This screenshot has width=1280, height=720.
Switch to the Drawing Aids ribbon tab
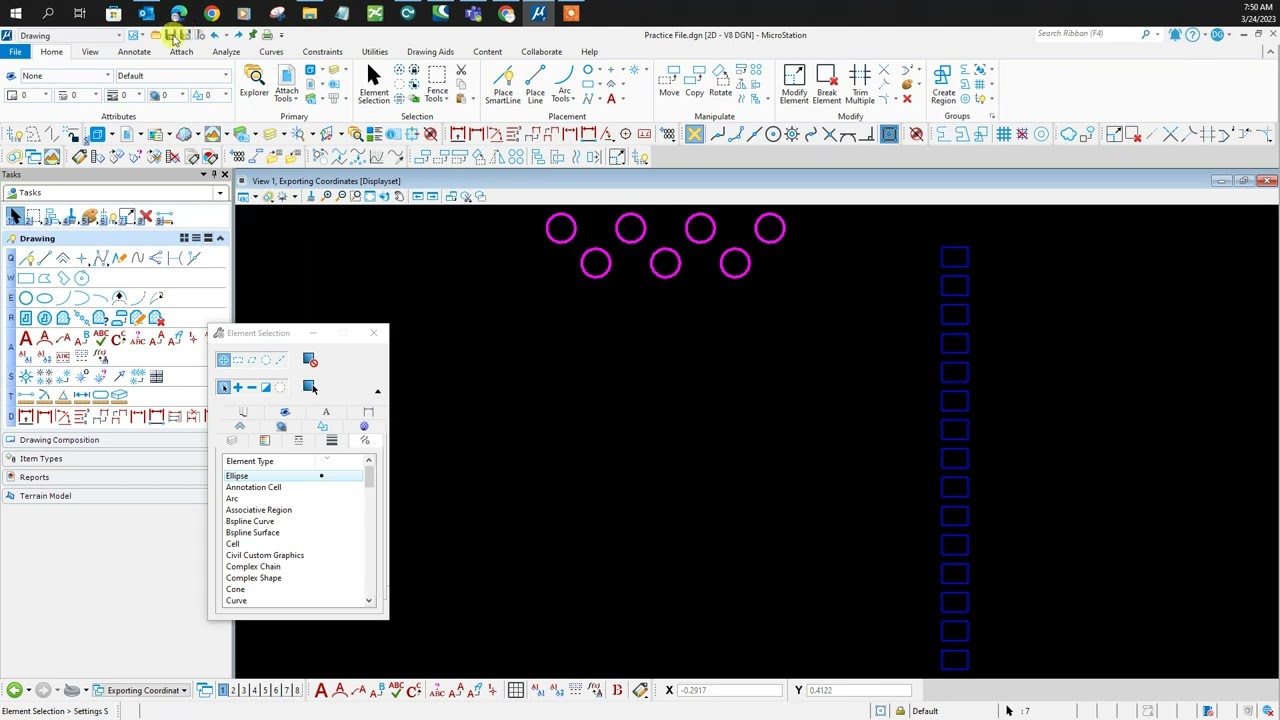pos(430,52)
